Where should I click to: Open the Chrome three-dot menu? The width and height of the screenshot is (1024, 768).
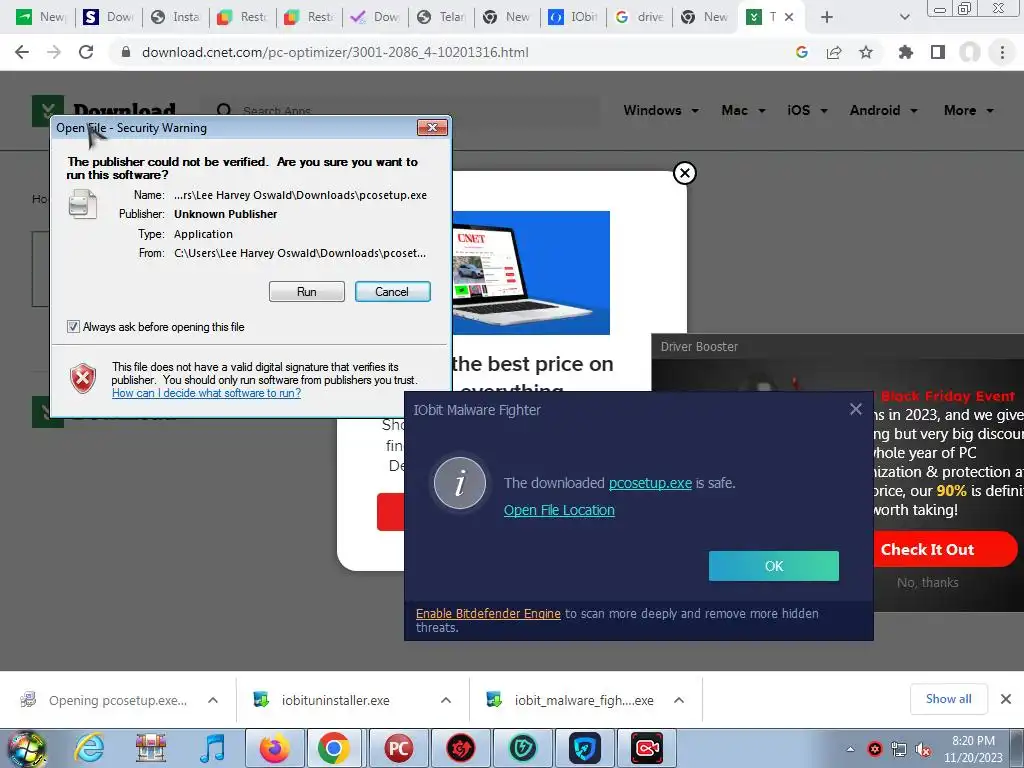[x=1002, y=52]
